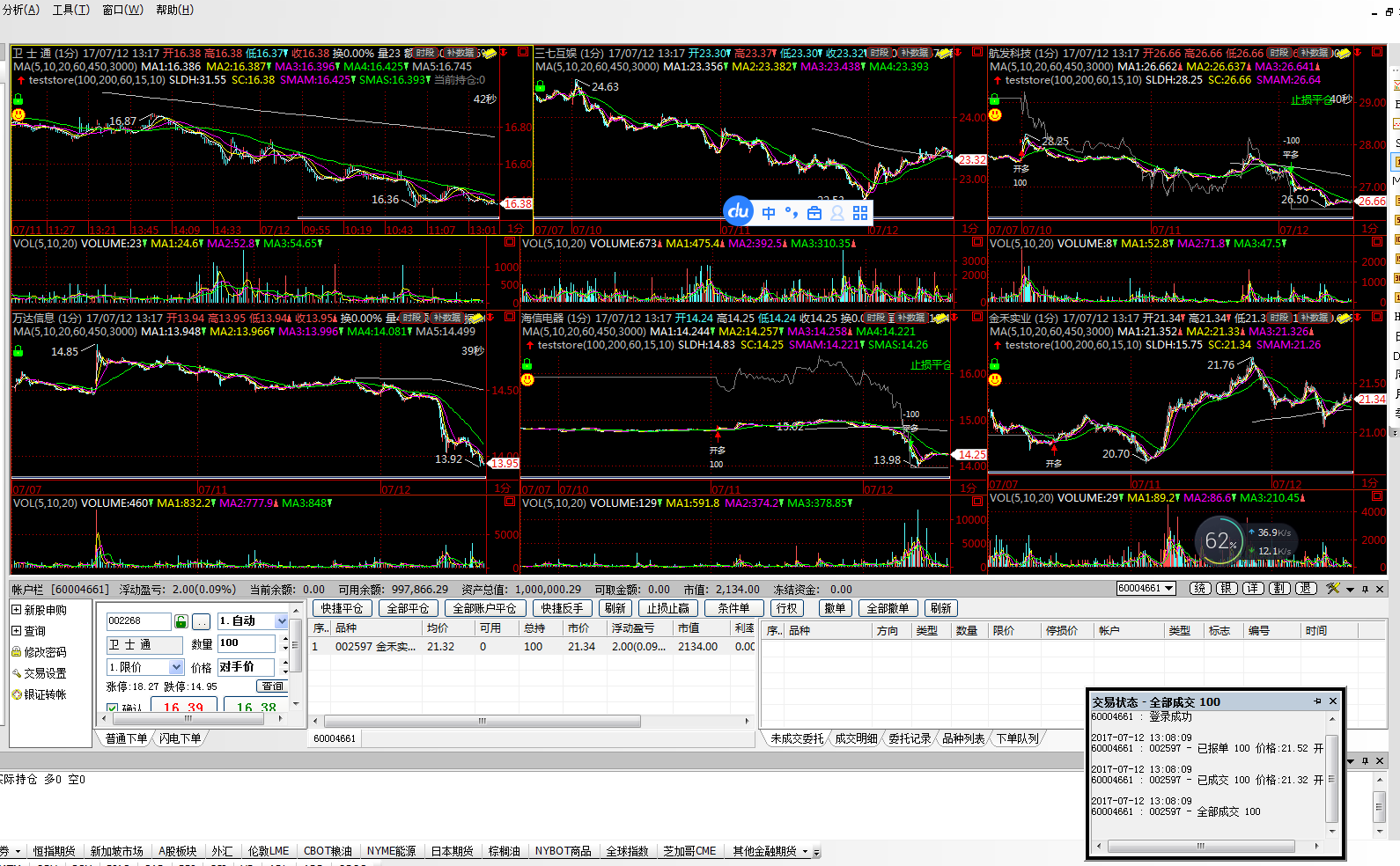This screenshot has height=866, width=1400.
Task: Expand the 新股申购 tree node
Action: click(x=16, y=609)
